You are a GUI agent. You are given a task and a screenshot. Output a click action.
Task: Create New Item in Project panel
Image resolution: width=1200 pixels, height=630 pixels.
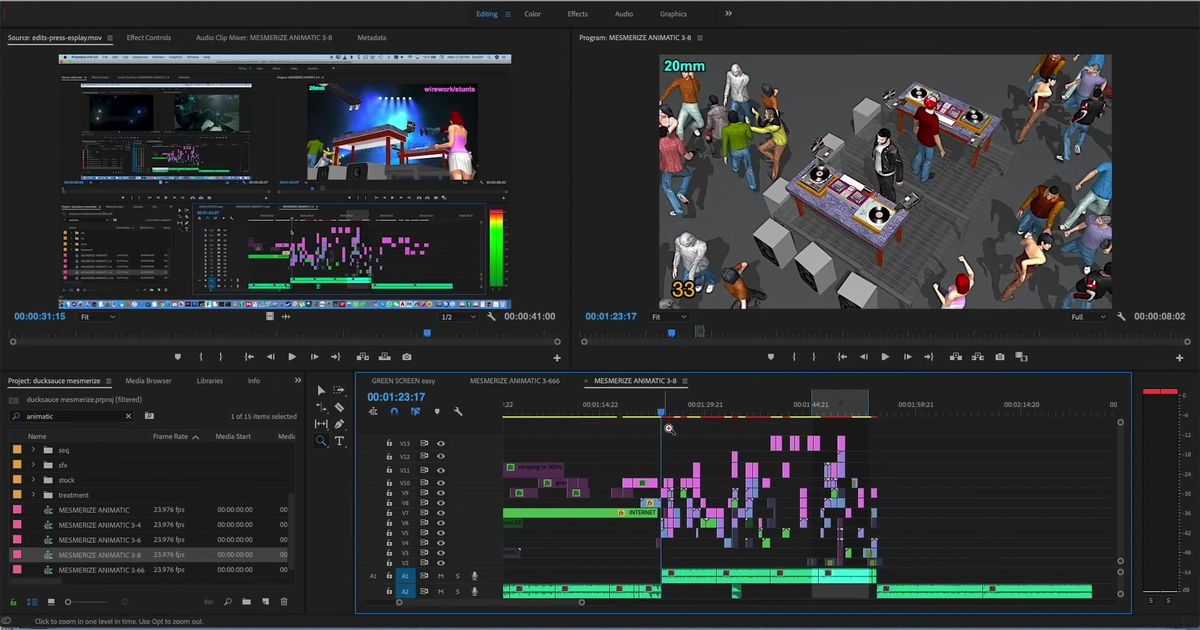265,602
